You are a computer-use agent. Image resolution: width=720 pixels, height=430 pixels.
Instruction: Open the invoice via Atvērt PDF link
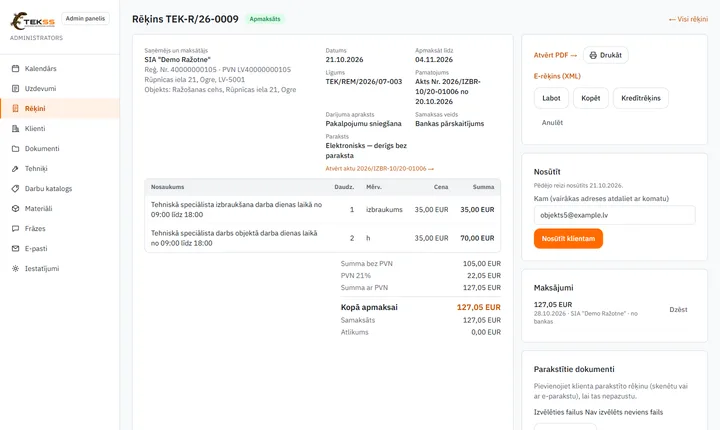click(555, 55)
